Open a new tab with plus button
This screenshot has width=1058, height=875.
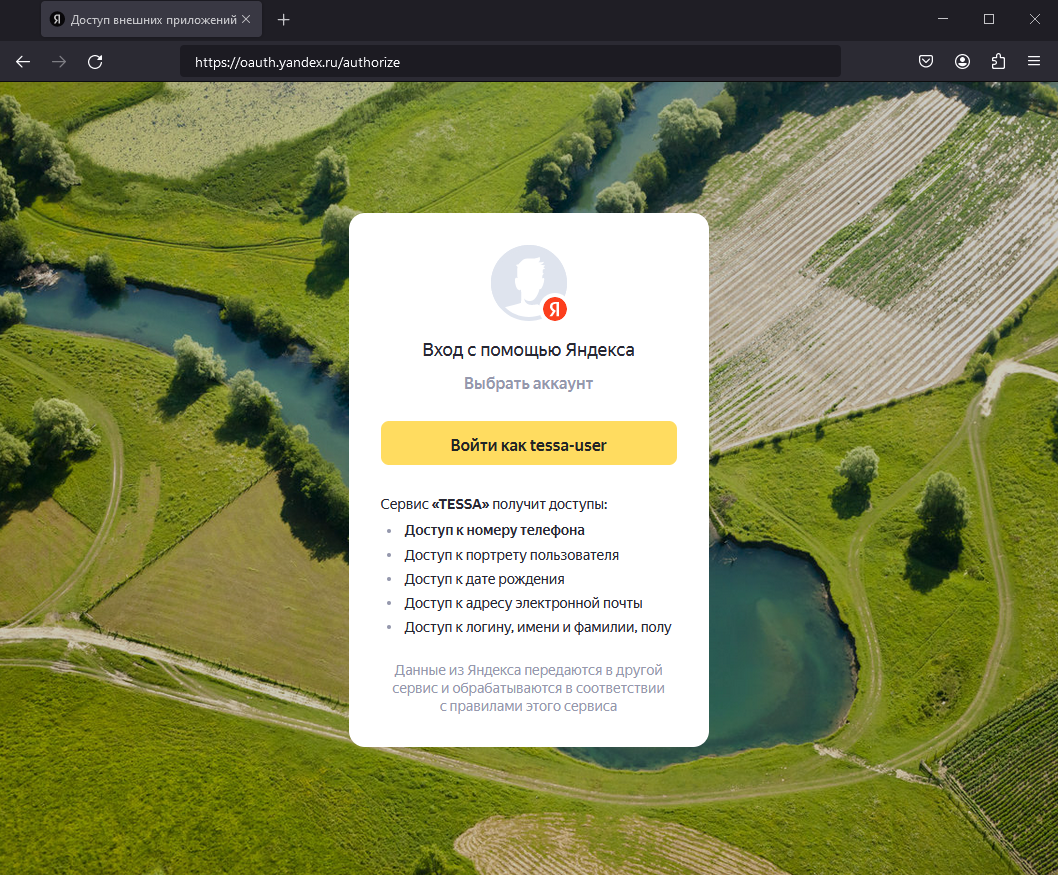[x=284, y=20]
